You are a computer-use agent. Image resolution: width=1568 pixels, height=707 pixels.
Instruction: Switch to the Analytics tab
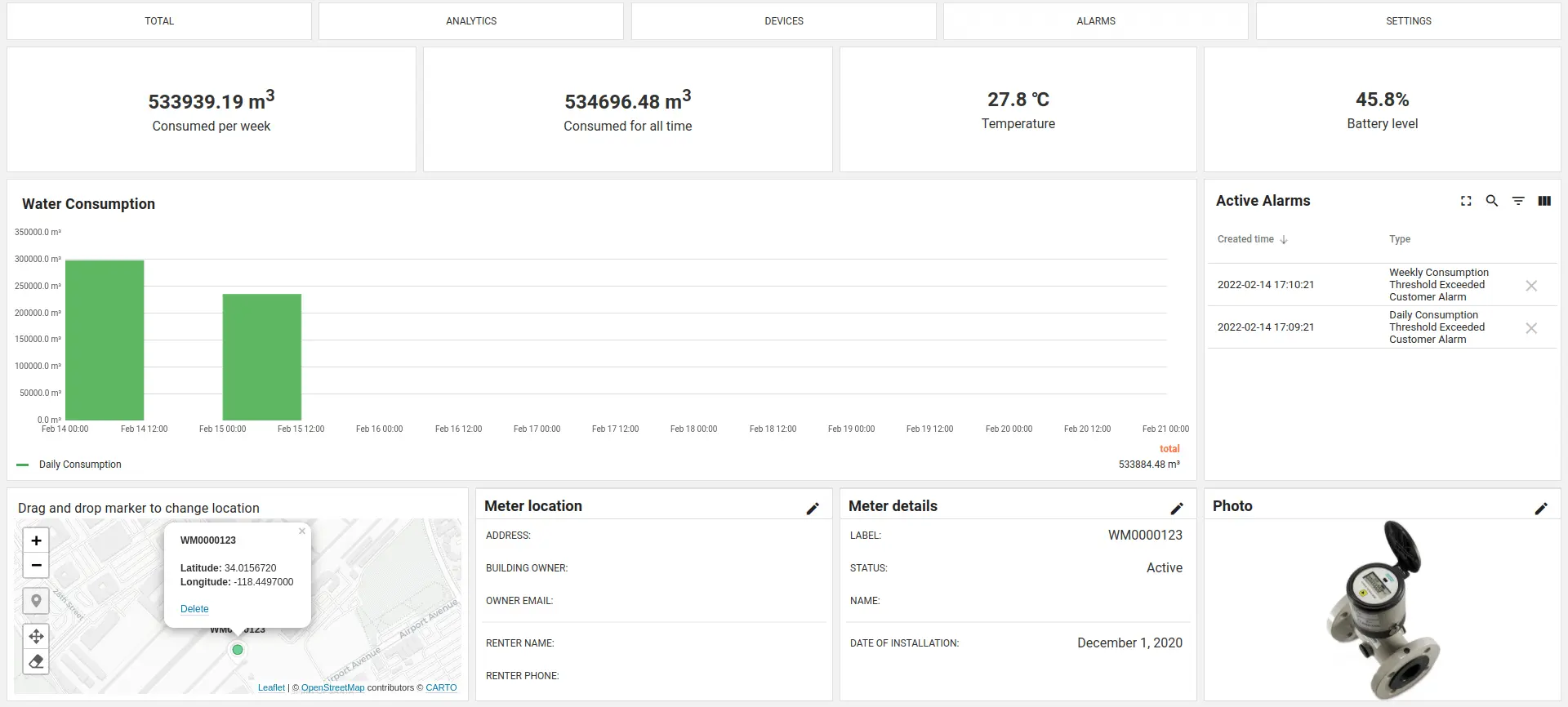(471, 21)
